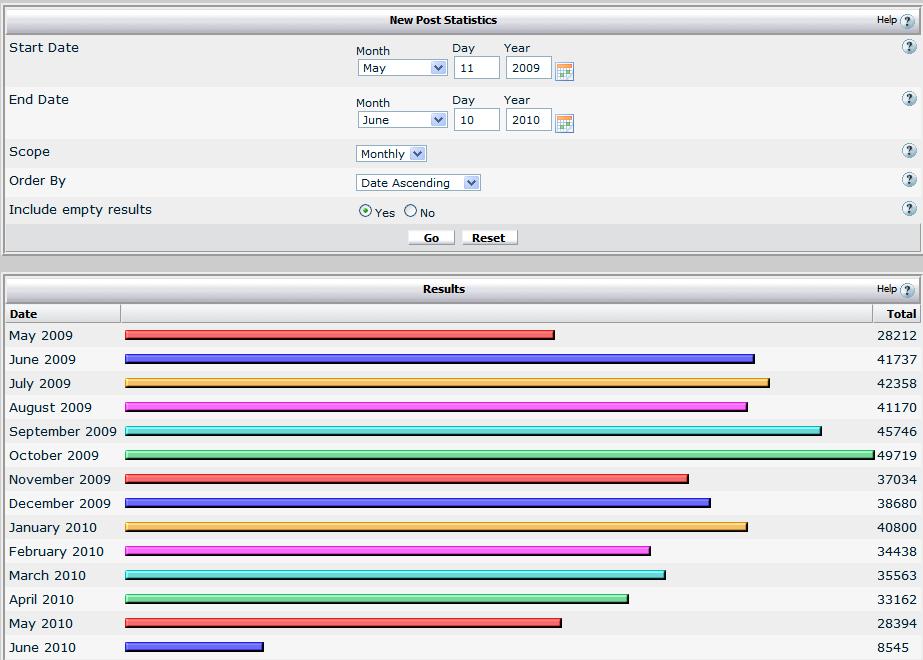Click the help icon for Scope row

pyautogui.click(x=909, y=151)
